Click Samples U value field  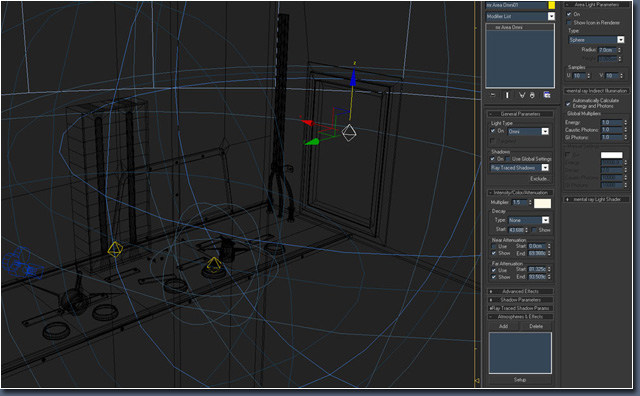[579, 76]
